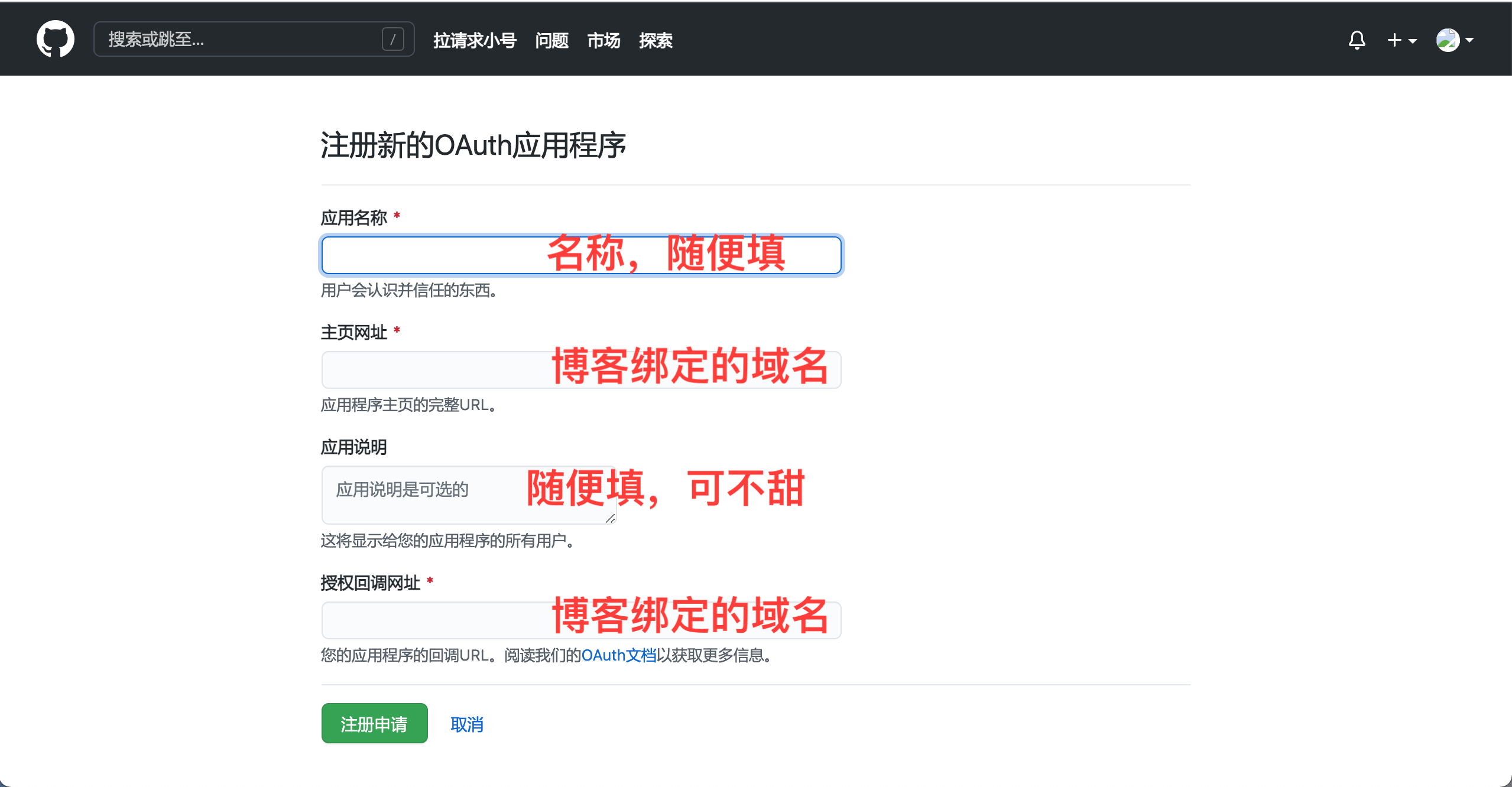Expand the create-new dropdown arrow
The height and width of the screenshot is (787, 1512).
click(x=1412, y=41)
